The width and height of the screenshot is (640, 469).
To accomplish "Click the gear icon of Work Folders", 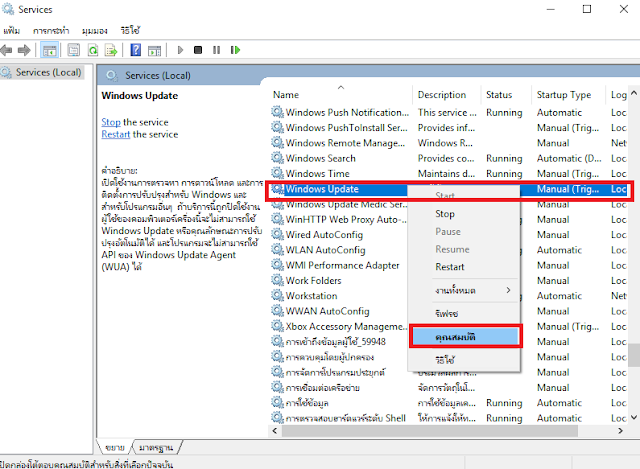I will point(278,280).
